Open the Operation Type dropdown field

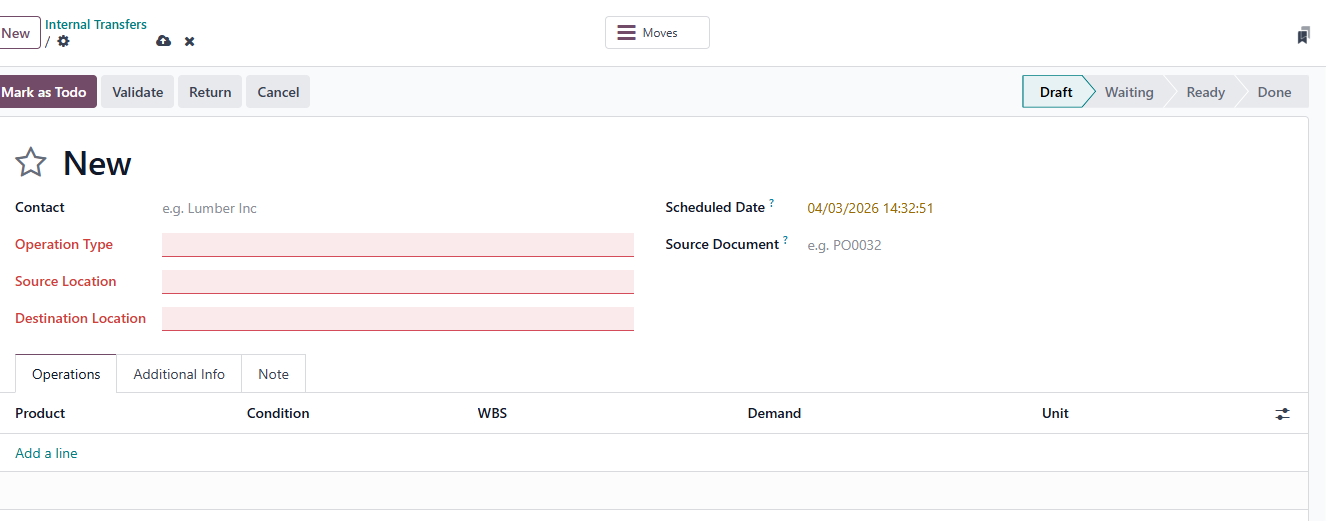click(398, 245)
